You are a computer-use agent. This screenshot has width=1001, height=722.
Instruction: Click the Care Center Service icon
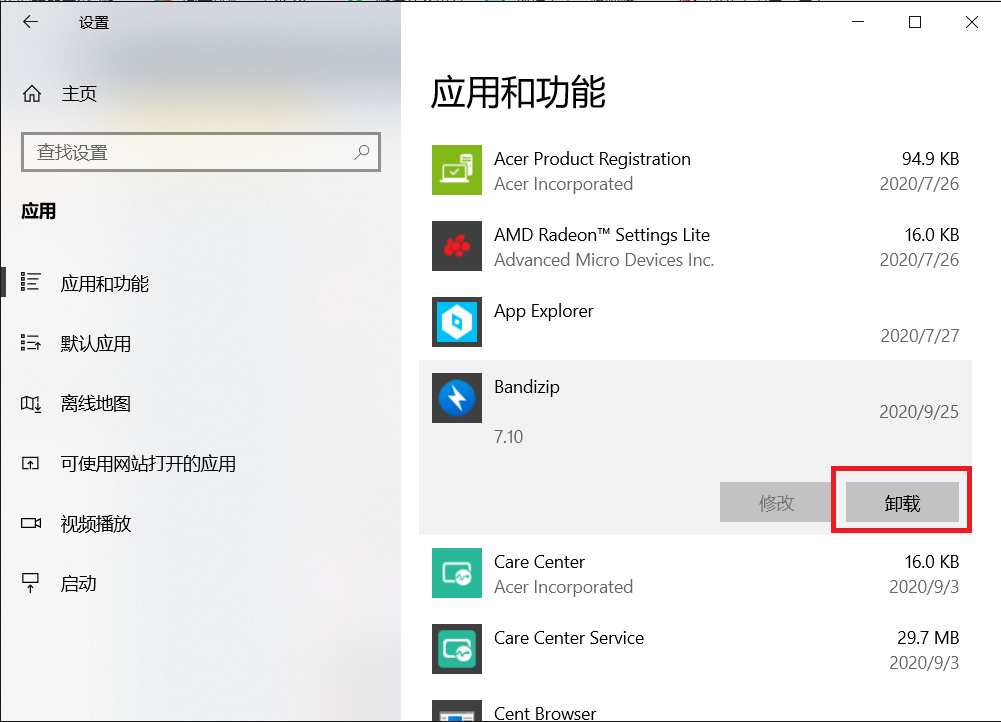pyautogui.click(x=456, y=649)
